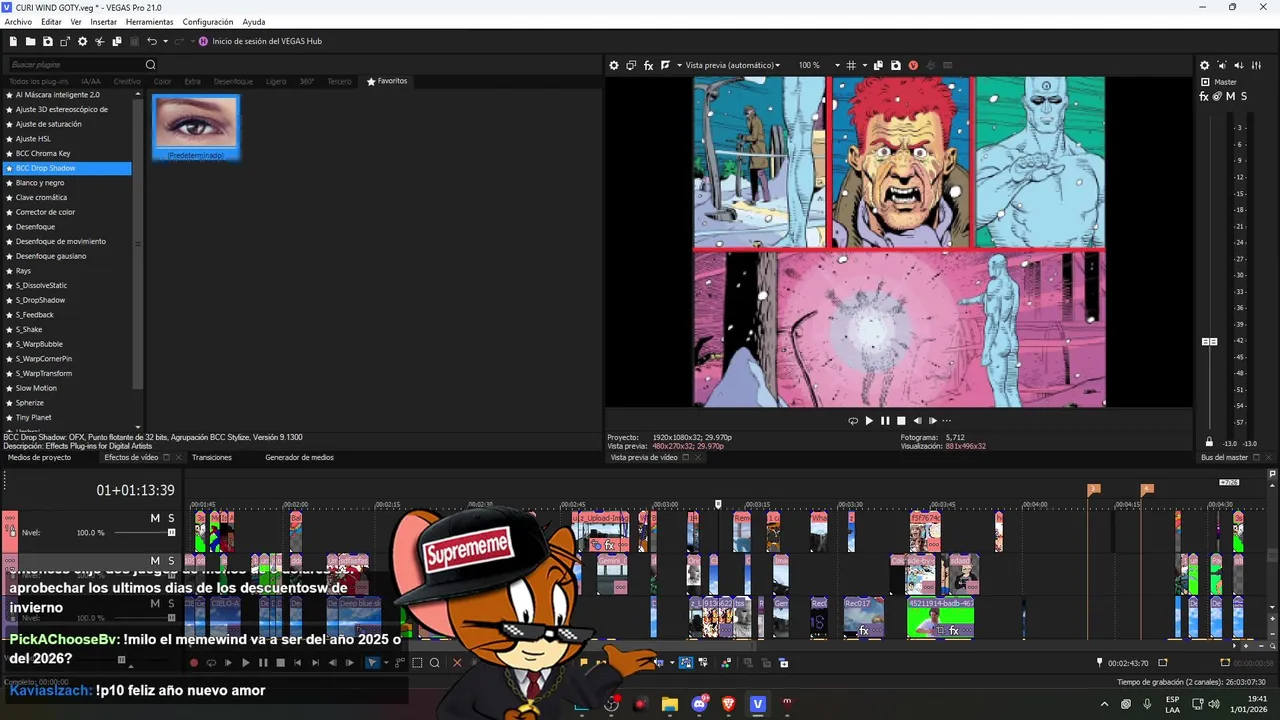Switch to the Desenfoque plugin tab
Screen dimensions: 1280x720
233,81
